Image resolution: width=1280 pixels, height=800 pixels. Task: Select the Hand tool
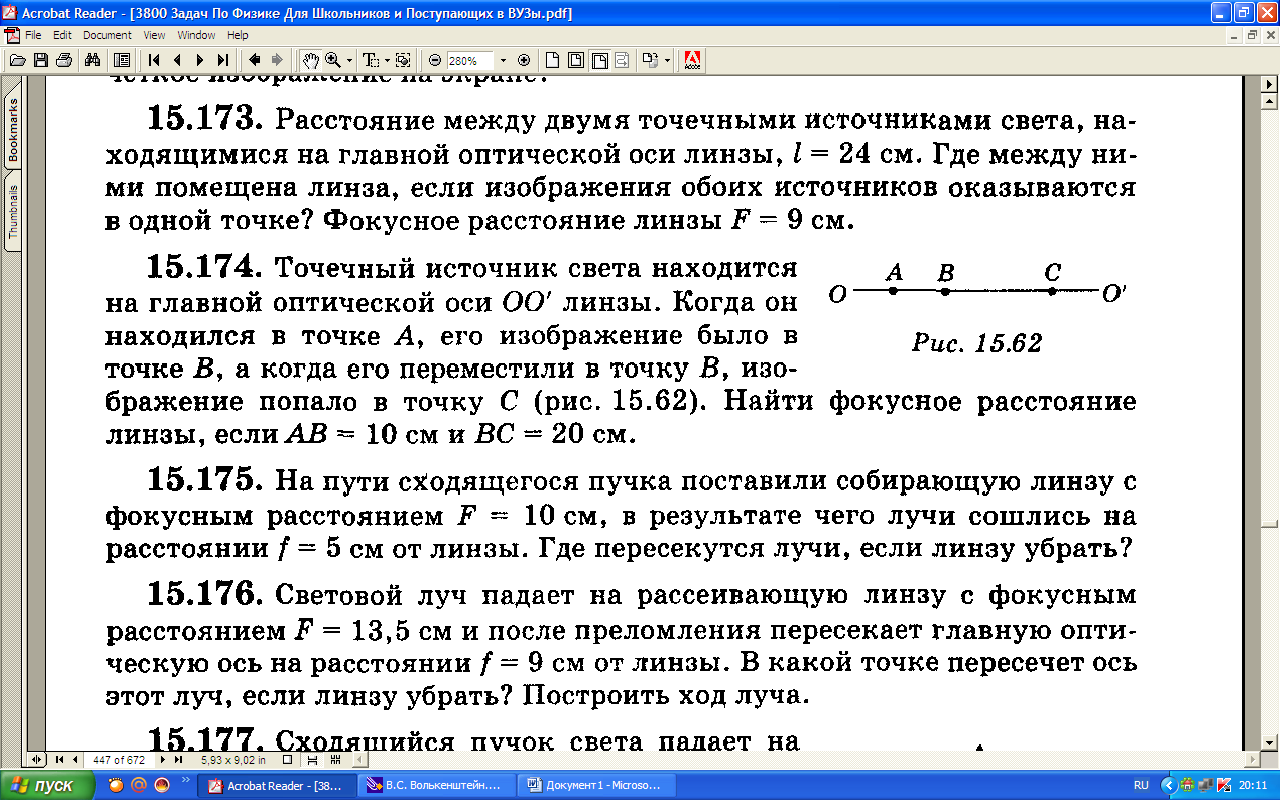(x=310, y=60)
